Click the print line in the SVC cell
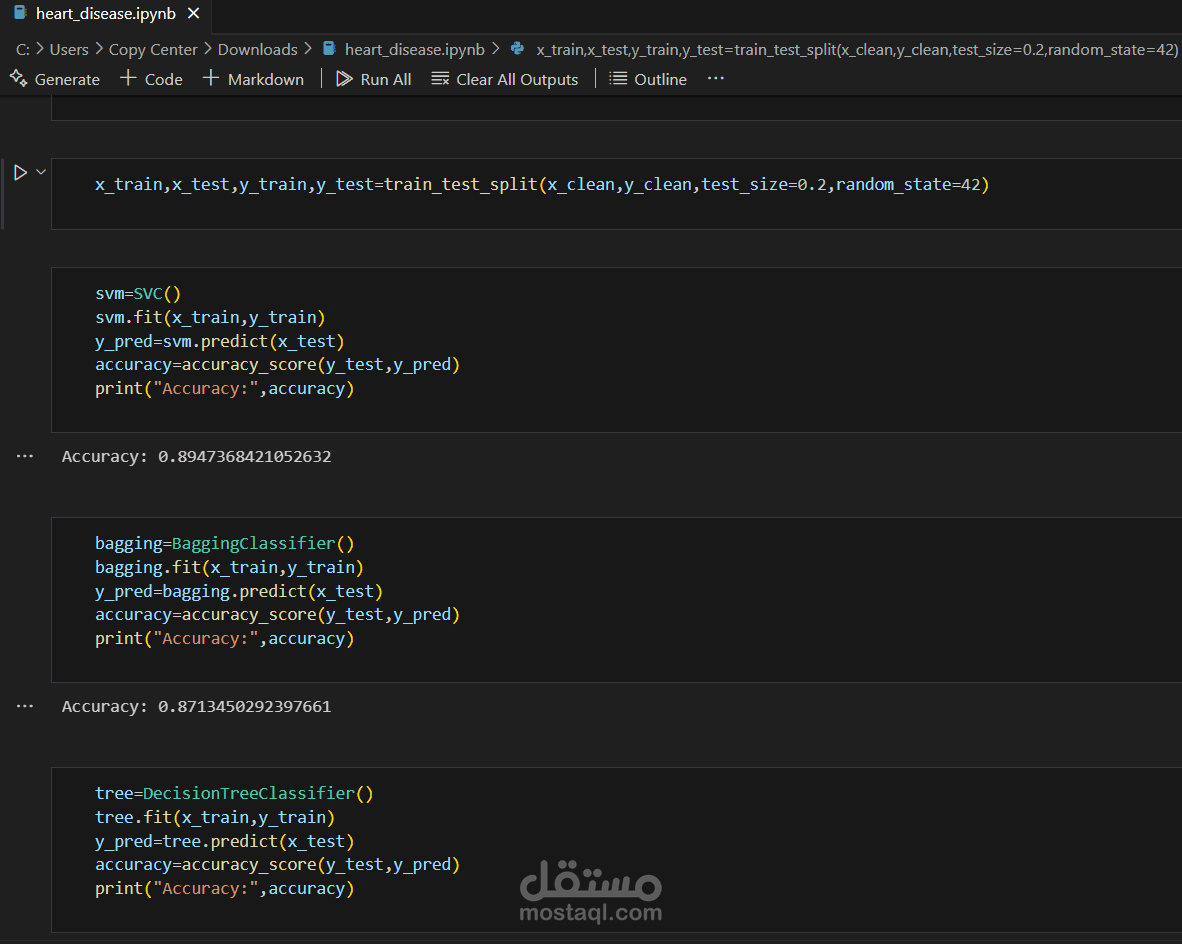The height and width of the screenshot is (944, 1182). click(225, 389)
